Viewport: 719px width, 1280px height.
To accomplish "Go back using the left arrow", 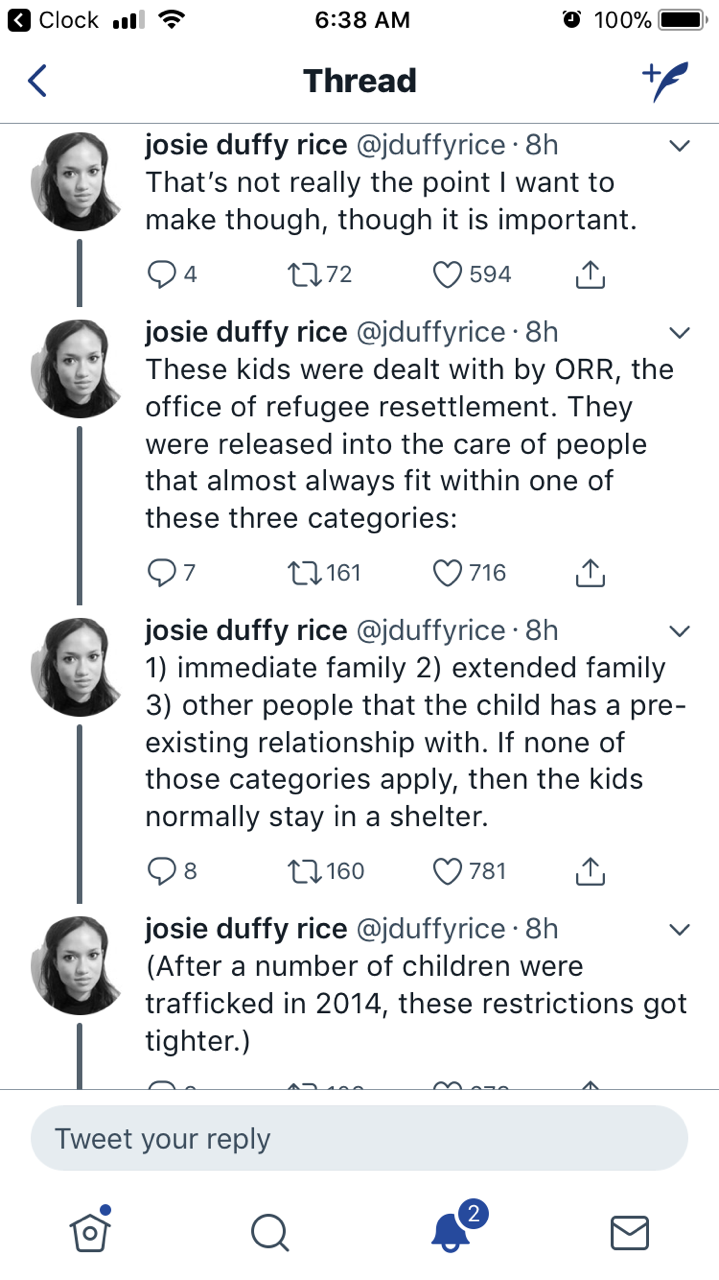I will (37, 81).
